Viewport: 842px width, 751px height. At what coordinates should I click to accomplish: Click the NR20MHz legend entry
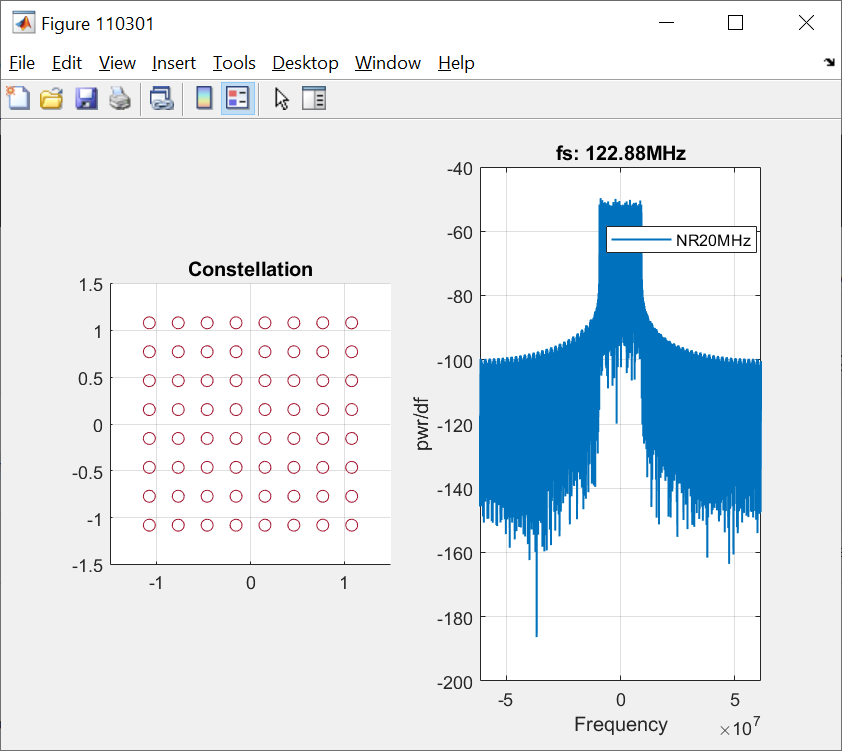[681, 239]
